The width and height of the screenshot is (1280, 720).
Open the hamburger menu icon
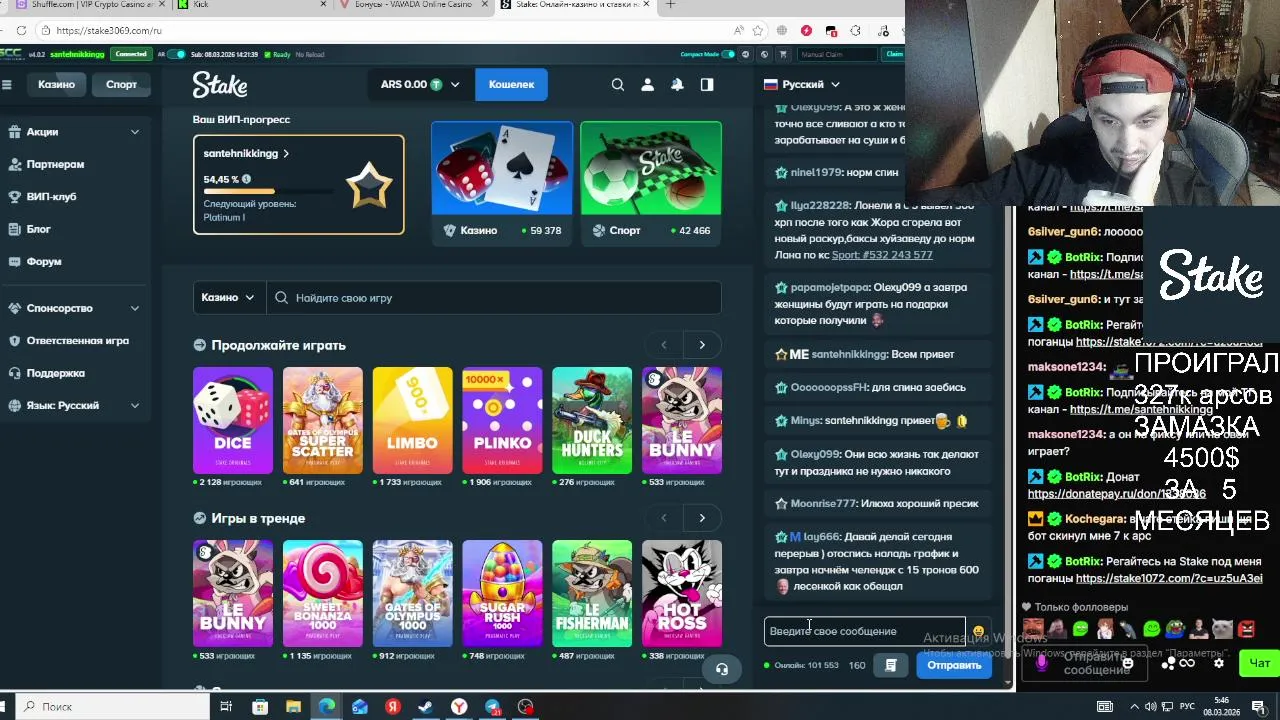pos(6,85)
